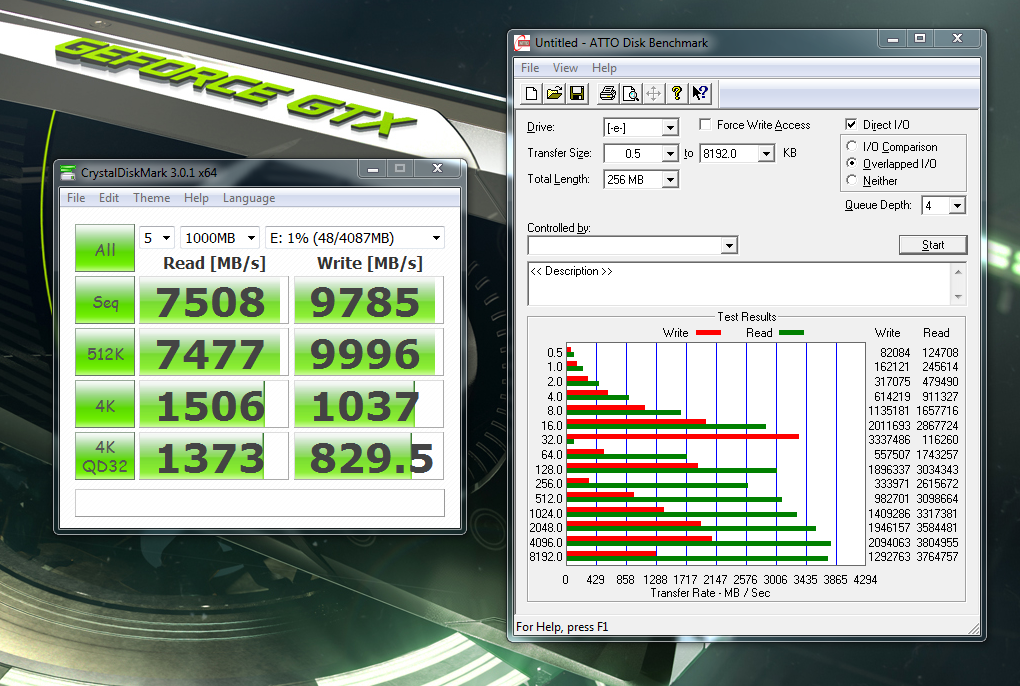Click the status bar text 'For Help, press F1'
Image resolution: width=1020 pixels, height=686 pixels.
point(562,627)
